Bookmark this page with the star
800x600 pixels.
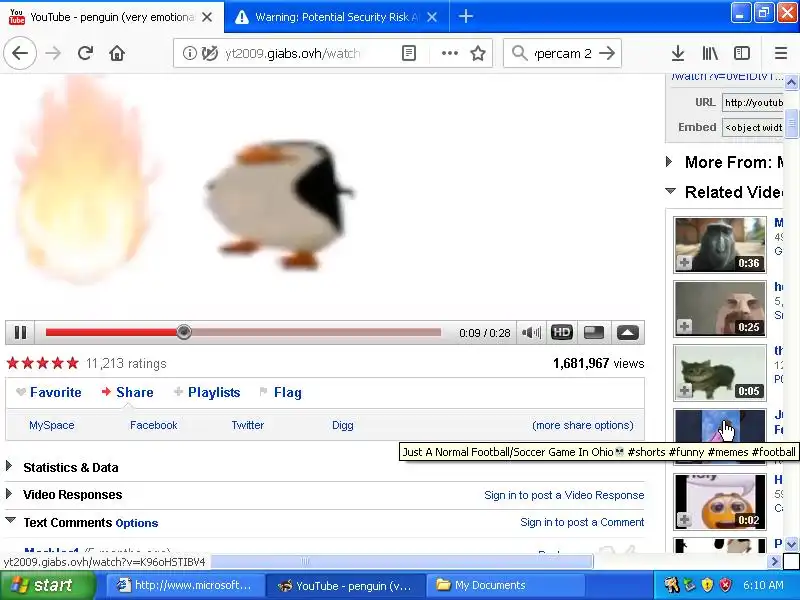[478, 53]
